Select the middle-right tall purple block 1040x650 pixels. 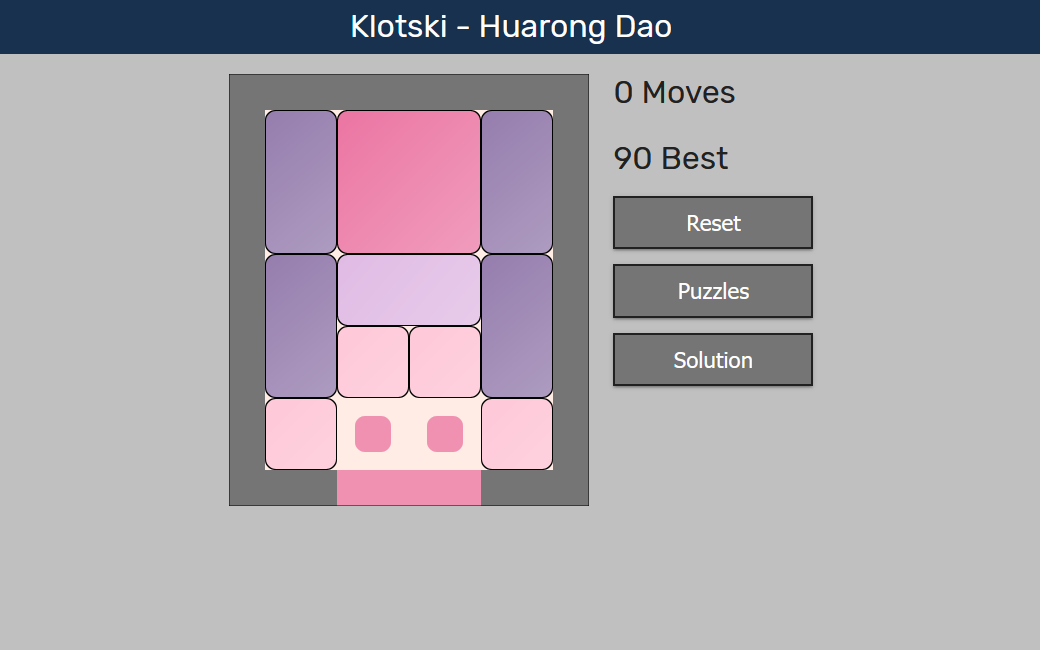(516, 325)
